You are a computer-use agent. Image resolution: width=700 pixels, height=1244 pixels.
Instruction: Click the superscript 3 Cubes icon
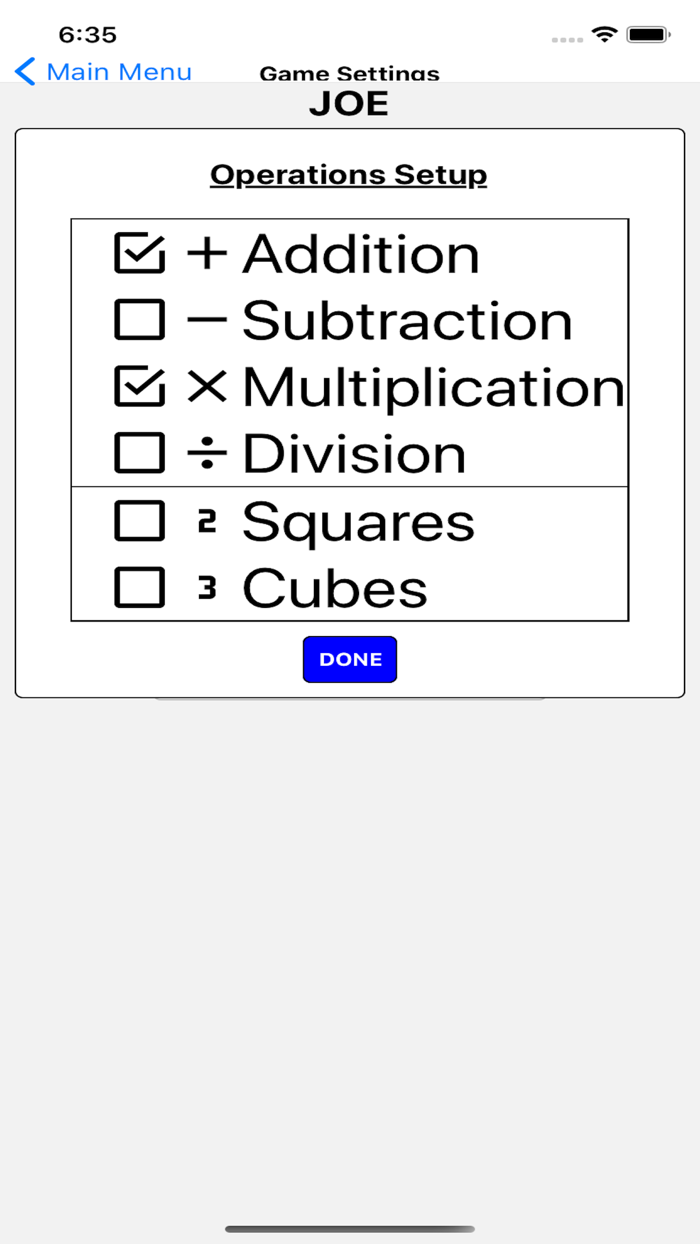point(207,586)
